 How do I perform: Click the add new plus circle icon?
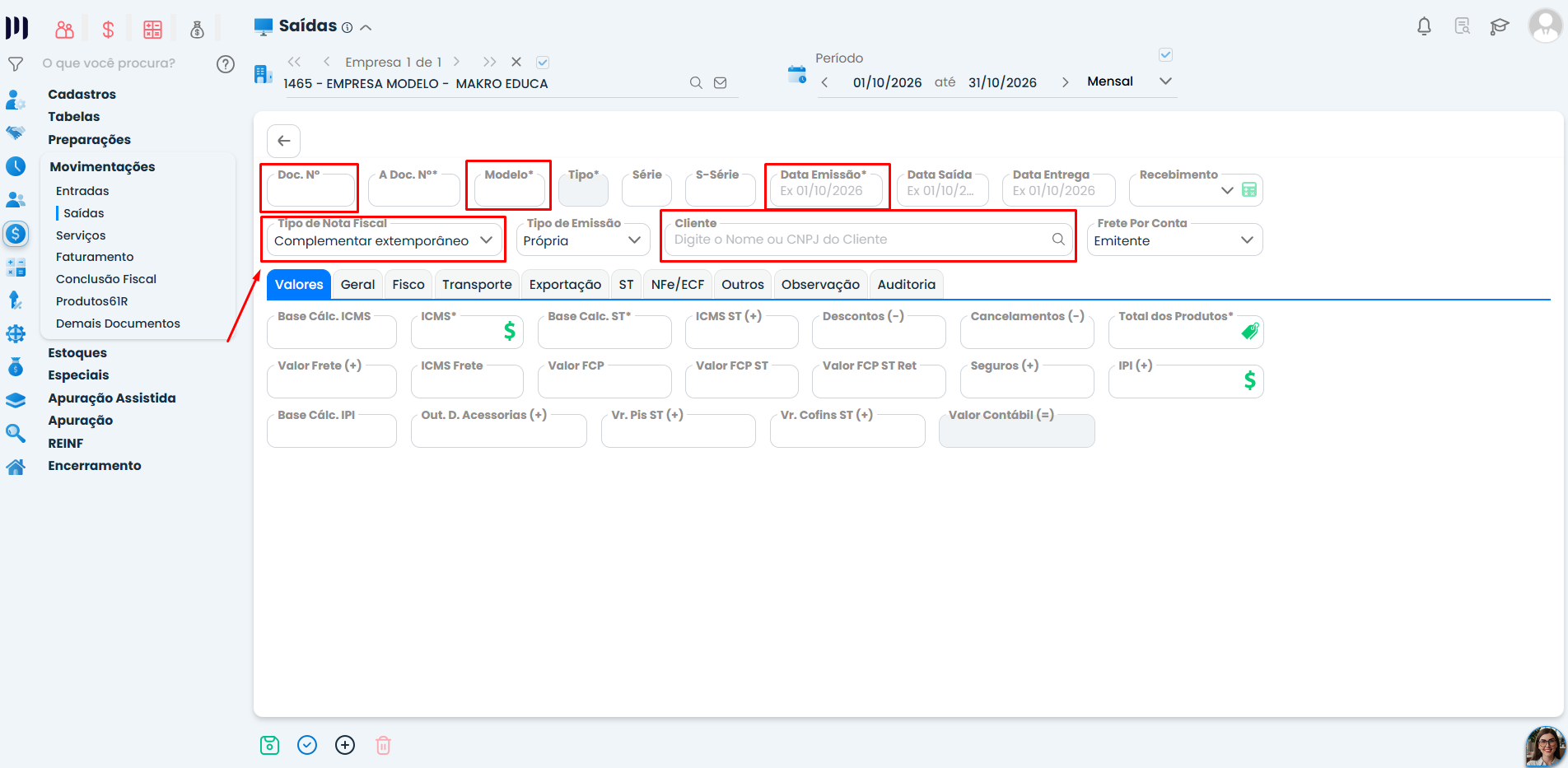click(x=345, y=745)
